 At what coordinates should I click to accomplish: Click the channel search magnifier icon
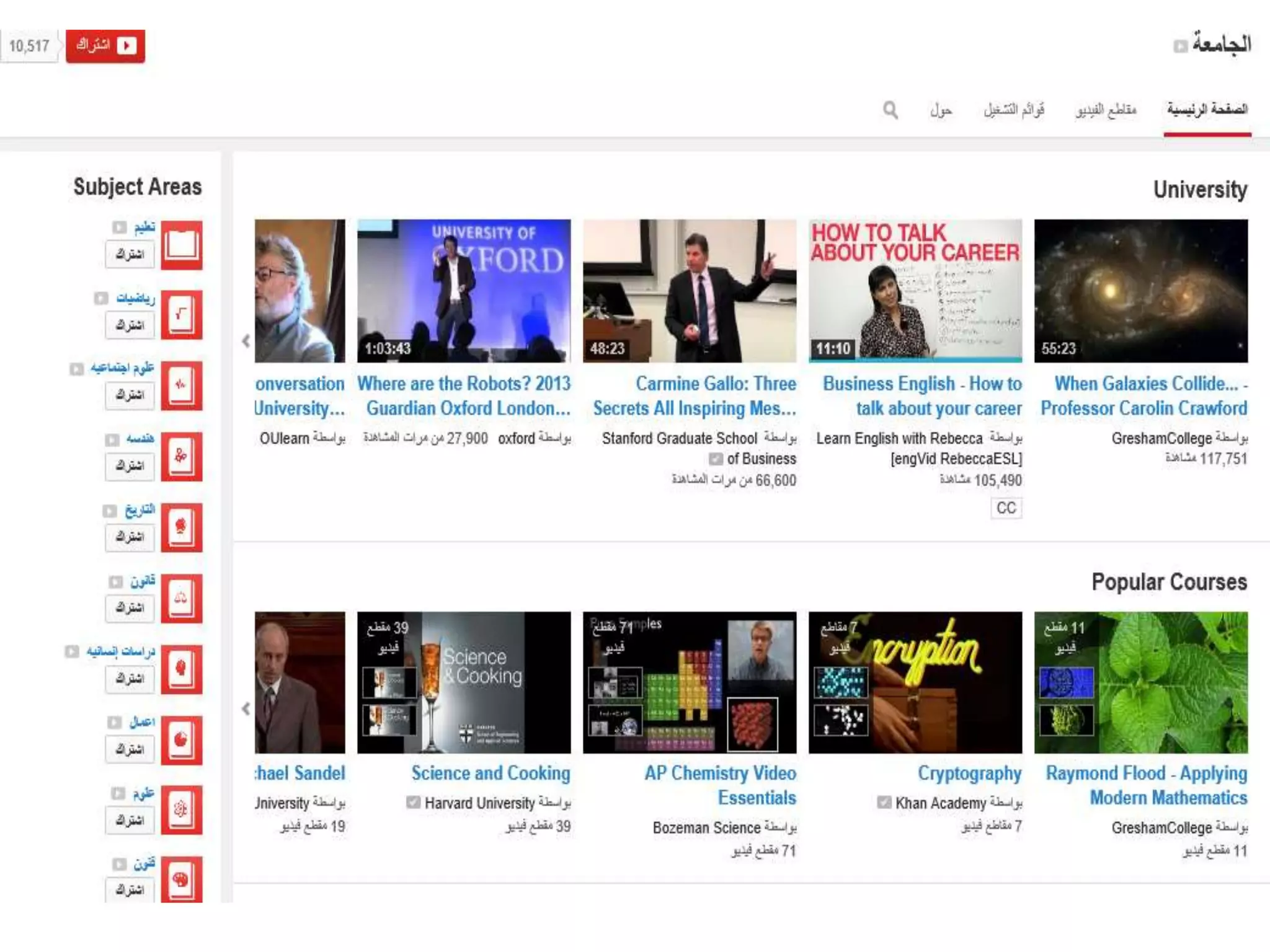(890, 110)
